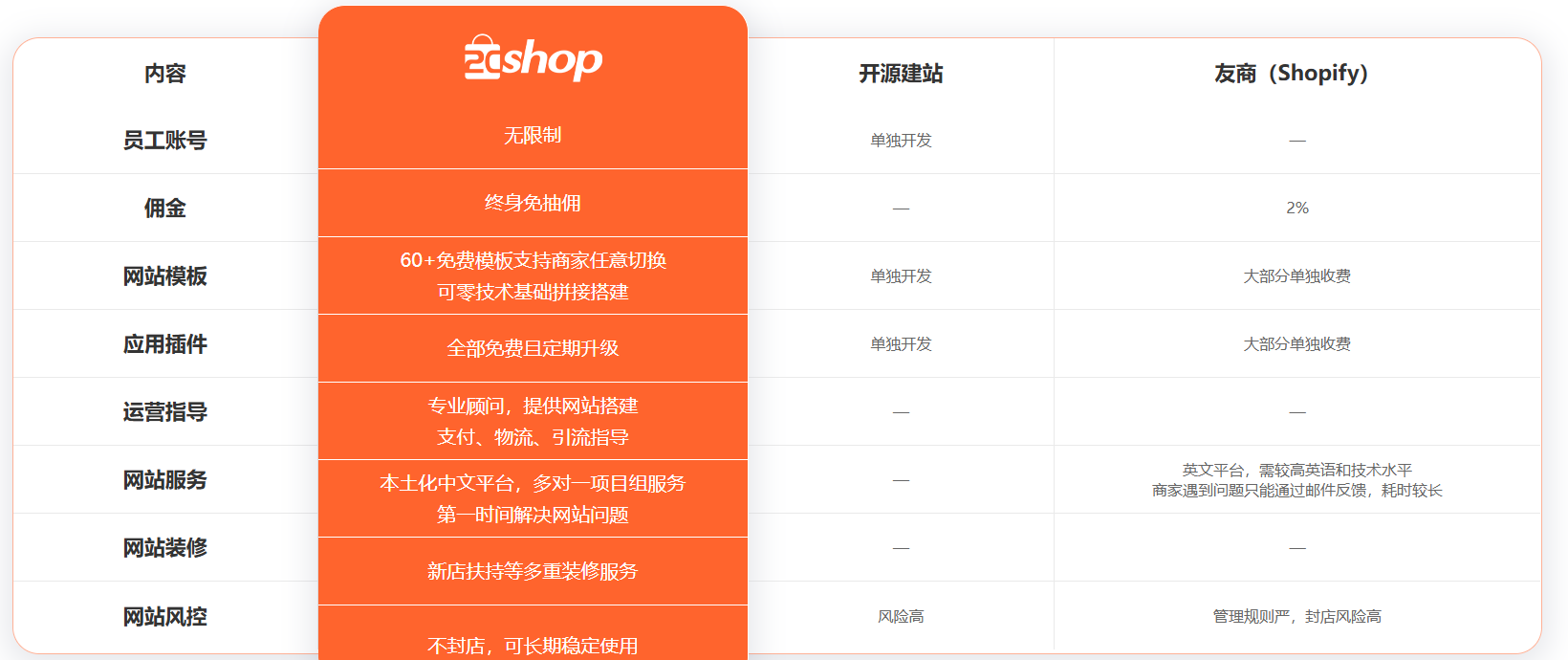1568x660 pixels.
Task: Click the 网站模板 row label
Action: [165, 275]
